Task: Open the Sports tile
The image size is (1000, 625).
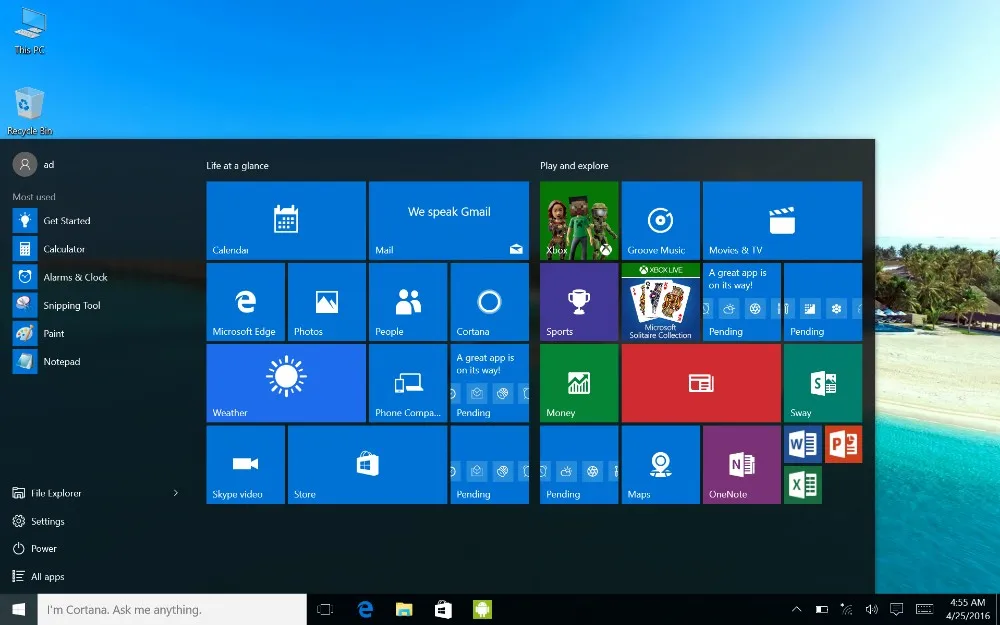Action: pyautogui.click(x=579, y=302)
